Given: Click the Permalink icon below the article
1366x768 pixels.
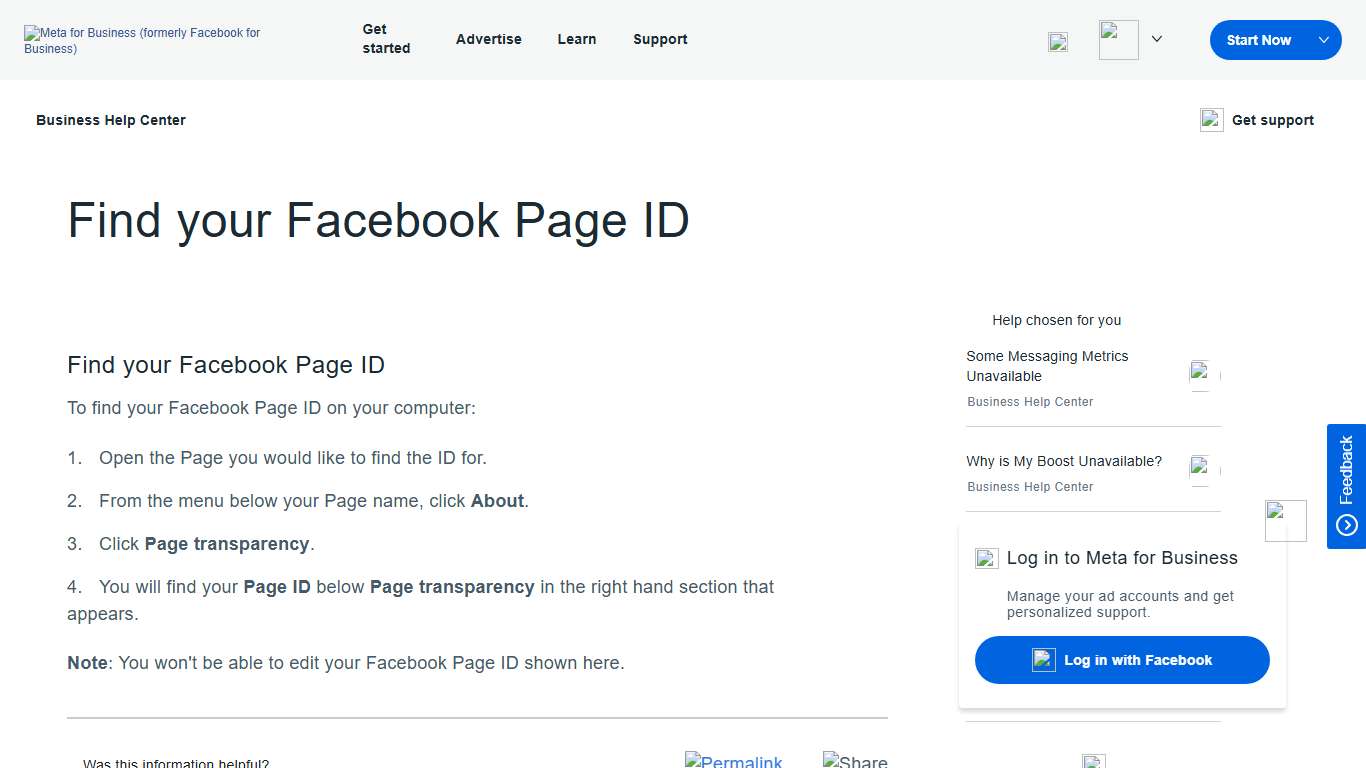Looking at the screenshot, I should tap(691, 761).
